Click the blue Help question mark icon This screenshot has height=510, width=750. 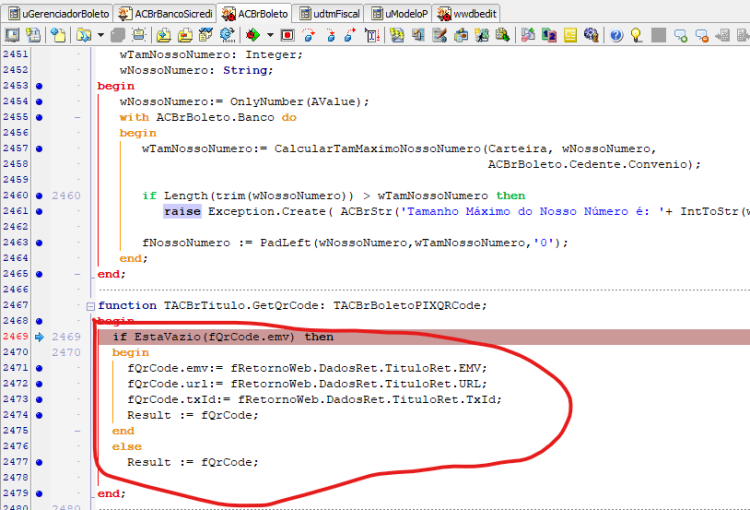(616, 35)
